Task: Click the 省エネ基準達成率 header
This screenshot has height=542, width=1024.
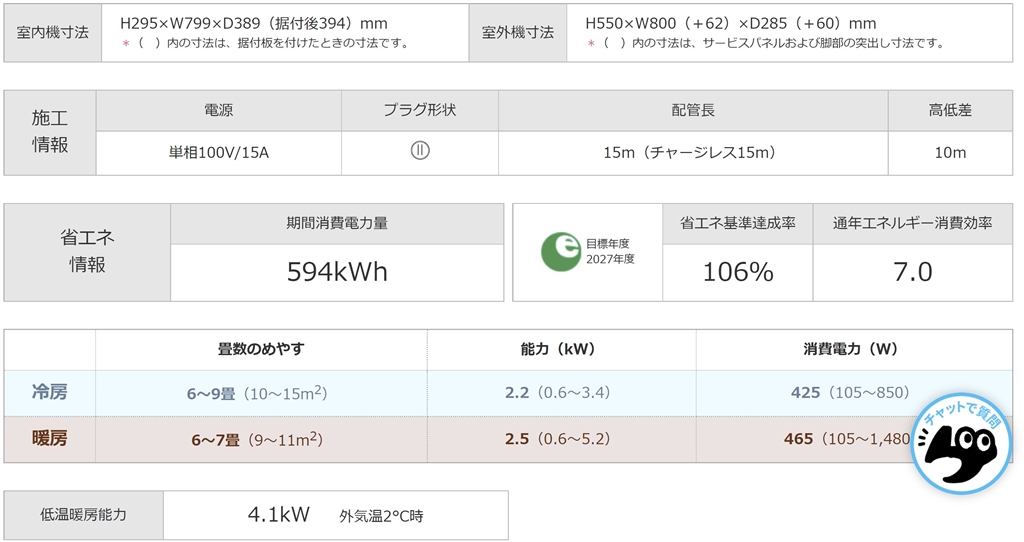Action: click(x=738, y=223)
